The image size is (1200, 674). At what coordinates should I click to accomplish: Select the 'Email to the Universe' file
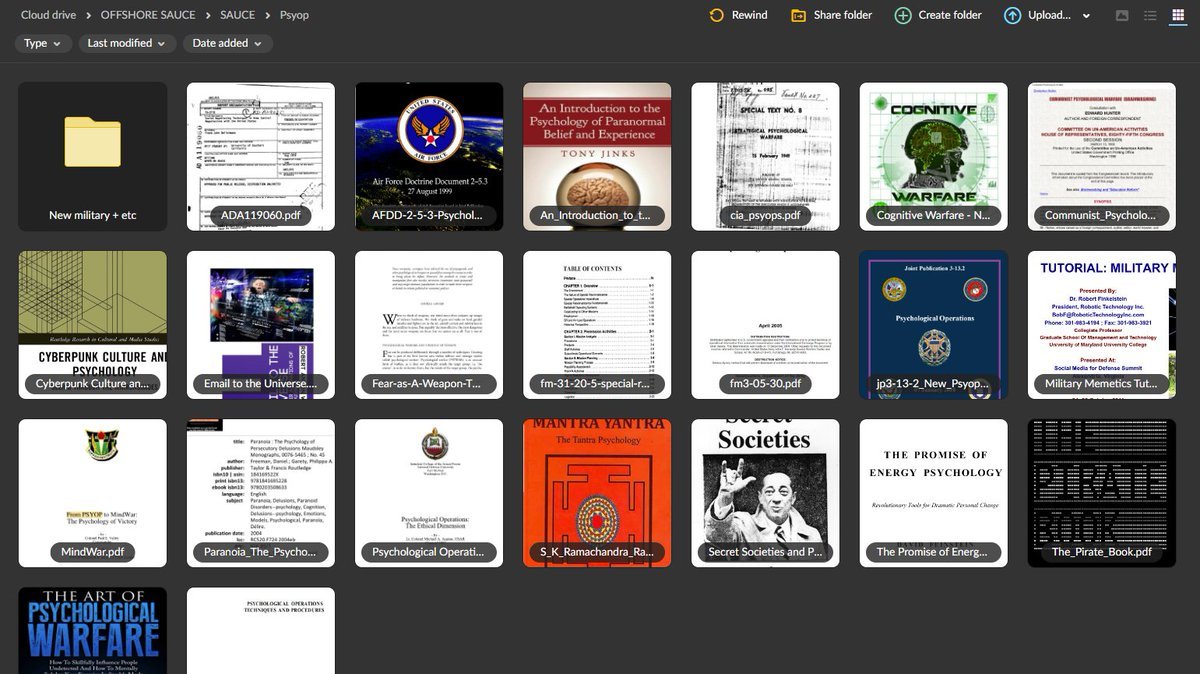[261, 325]
